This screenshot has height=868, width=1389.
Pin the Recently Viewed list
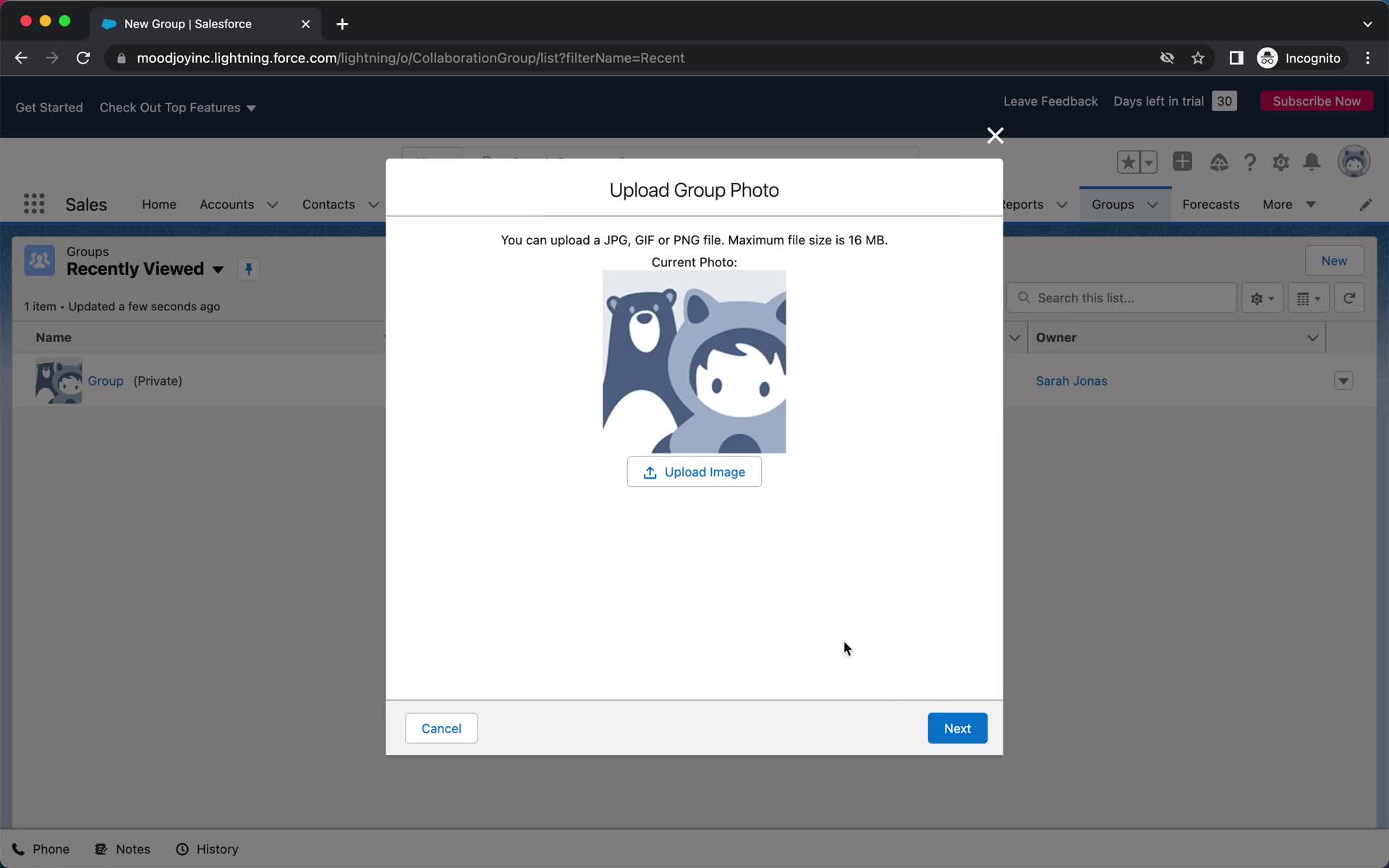[x=249, y=269]
